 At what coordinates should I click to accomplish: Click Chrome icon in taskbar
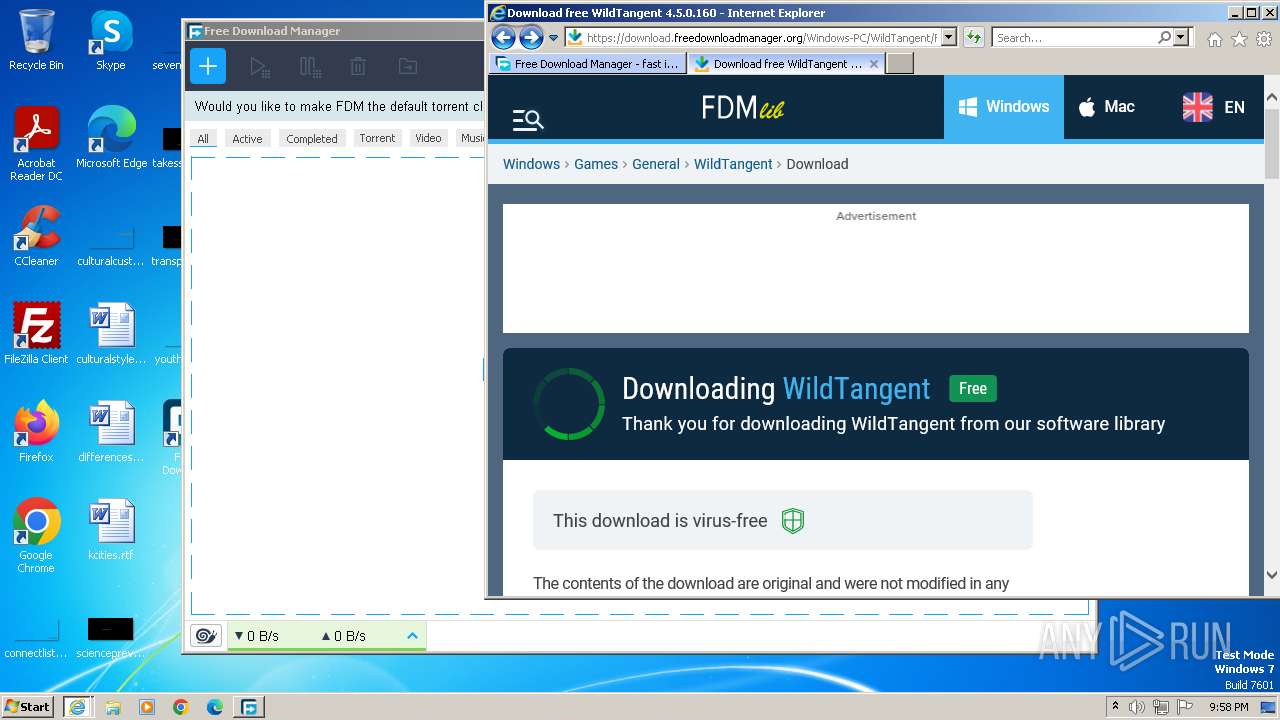181,706
